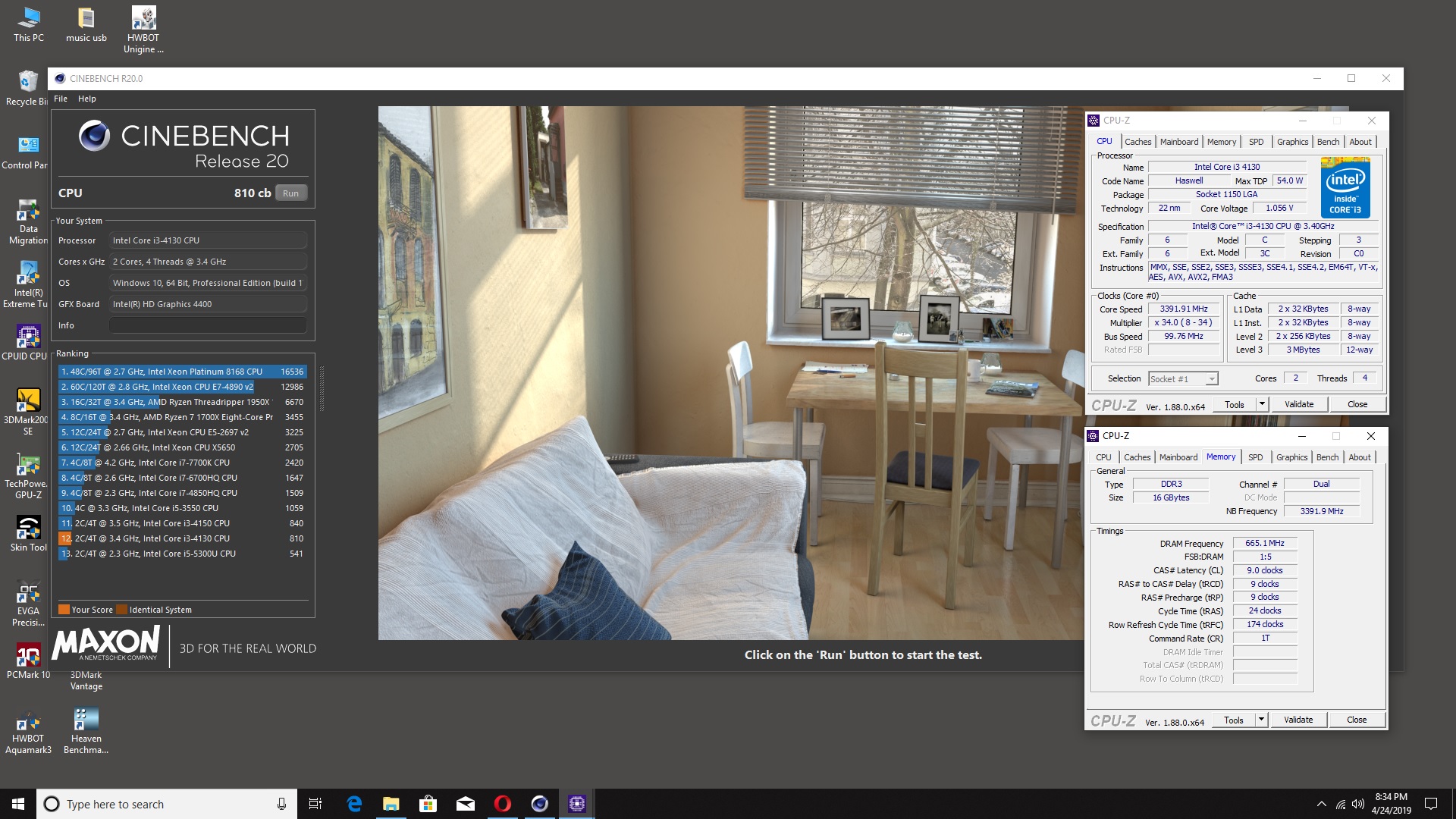This screenshot has width=1456, height=819.
Task: Open Cinebench File menu
Action: 61,99
